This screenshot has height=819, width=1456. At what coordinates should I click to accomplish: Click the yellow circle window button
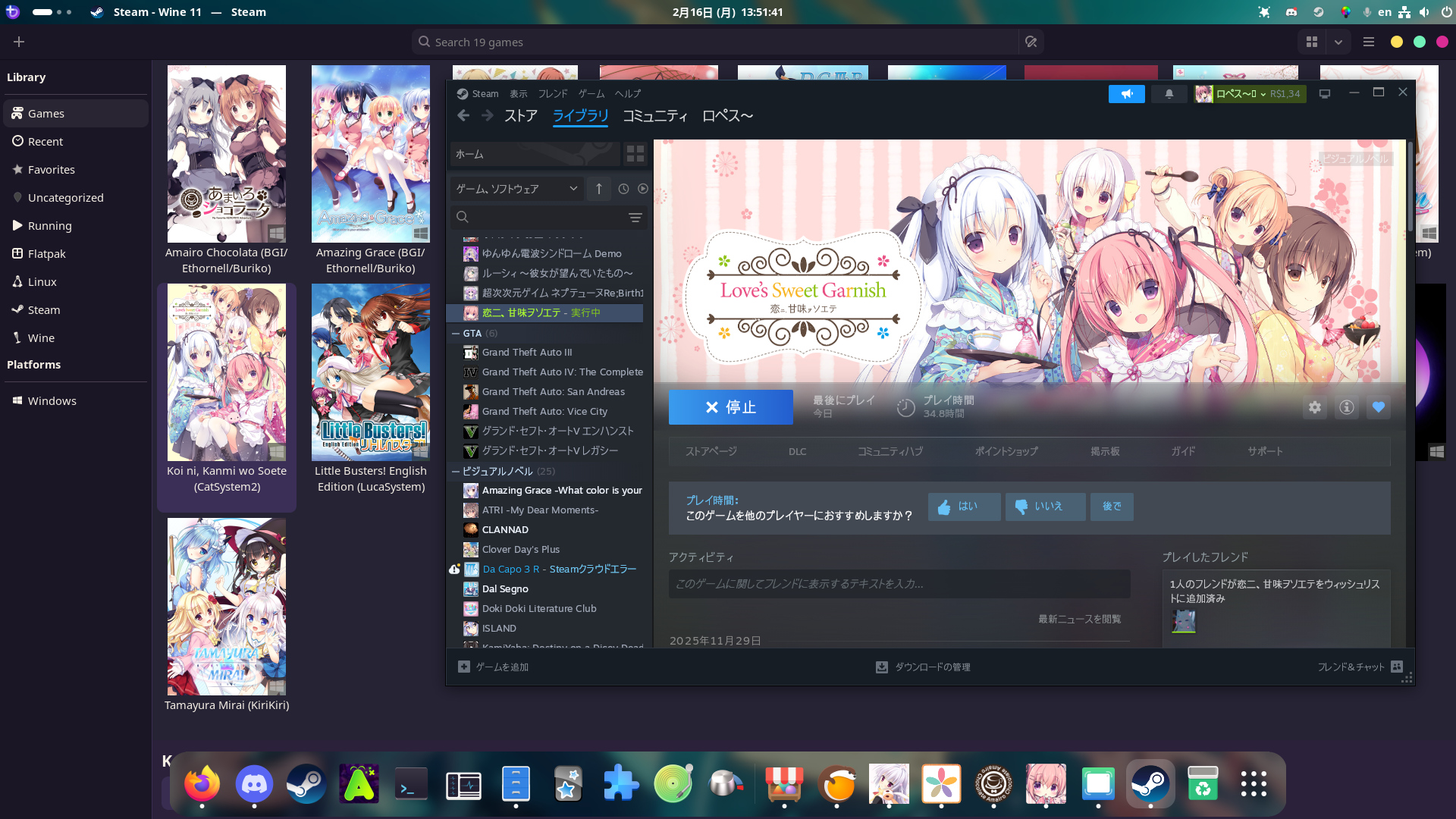point(1396,42)
